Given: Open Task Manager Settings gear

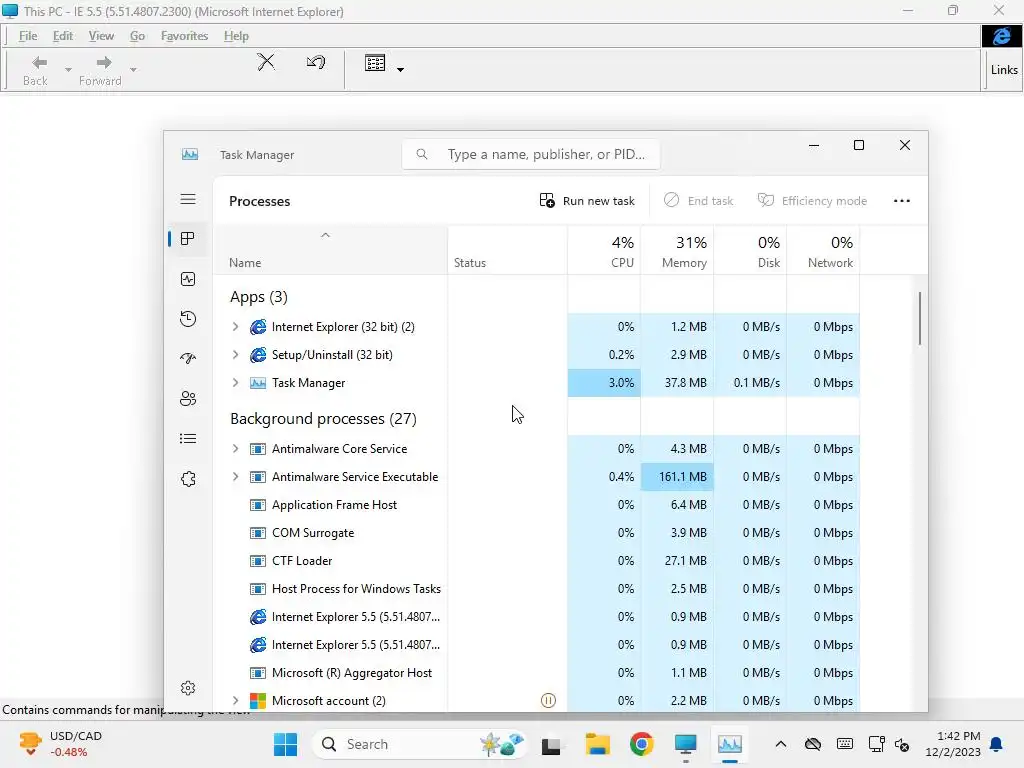Looking at the screenshot, I should click(x=188, y=688).
